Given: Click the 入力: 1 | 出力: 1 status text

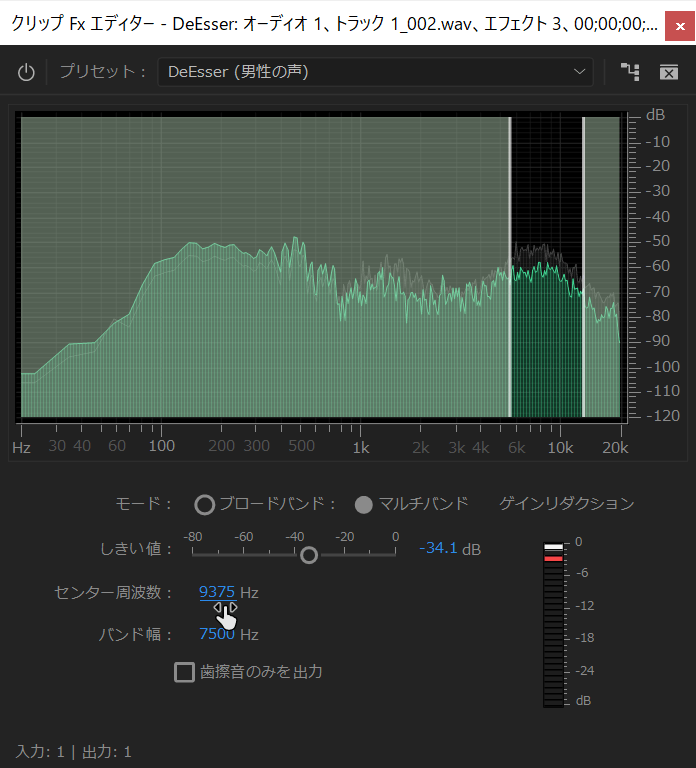Looking at the screenshot, I should [x=73, y=751].
